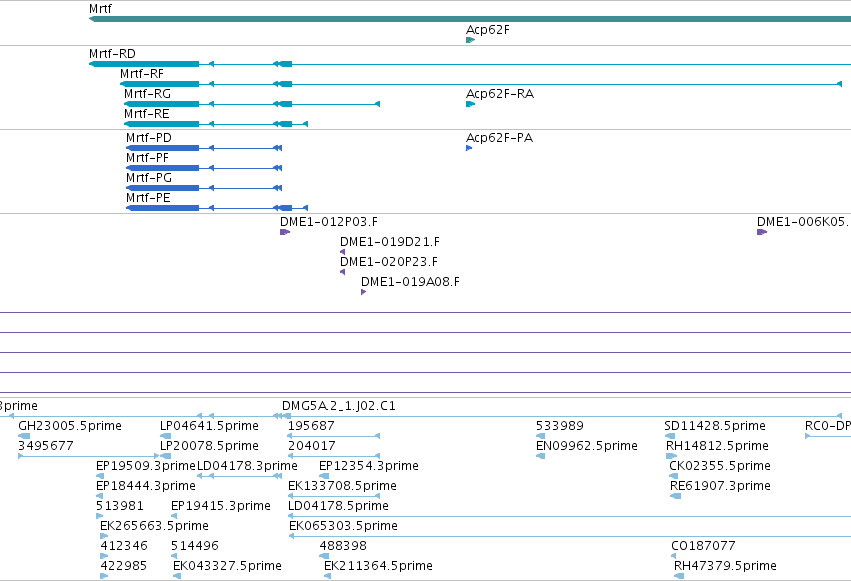Select the Mrtf-PG protein label

pos(149,178)
